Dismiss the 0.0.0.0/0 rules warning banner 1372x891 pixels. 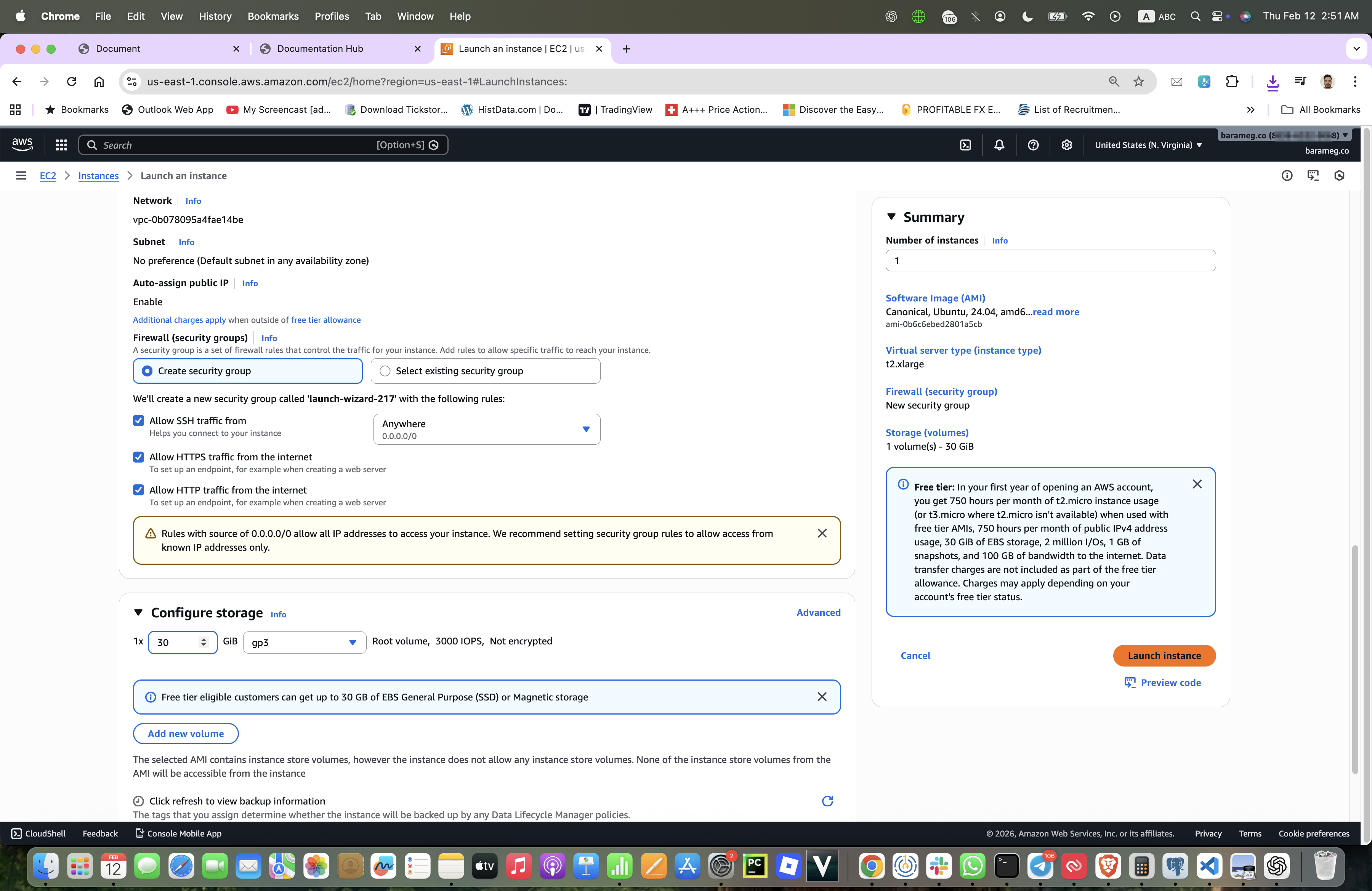pyautogui.click(x=822, y=534)
